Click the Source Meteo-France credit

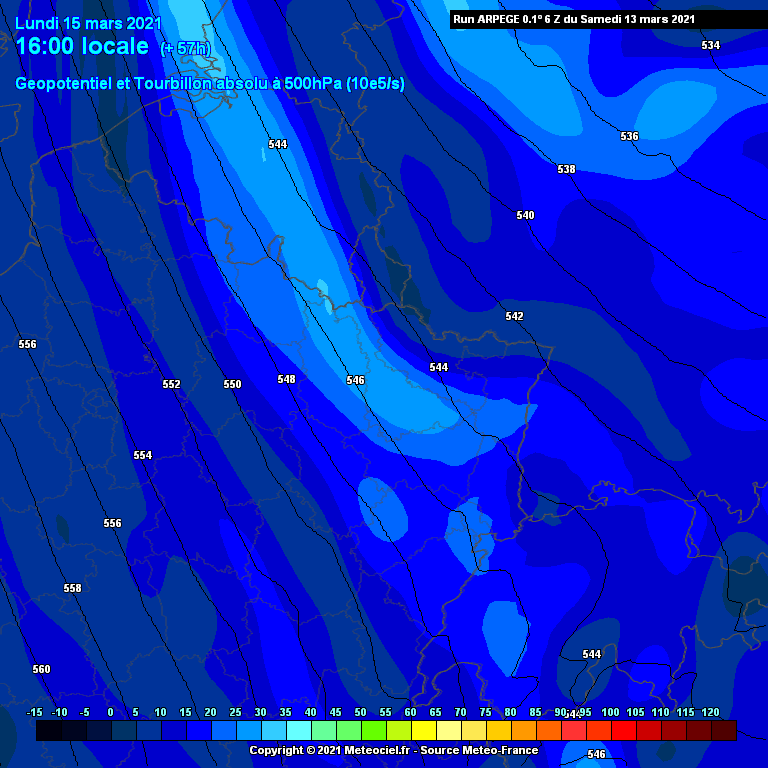point(485,750)
